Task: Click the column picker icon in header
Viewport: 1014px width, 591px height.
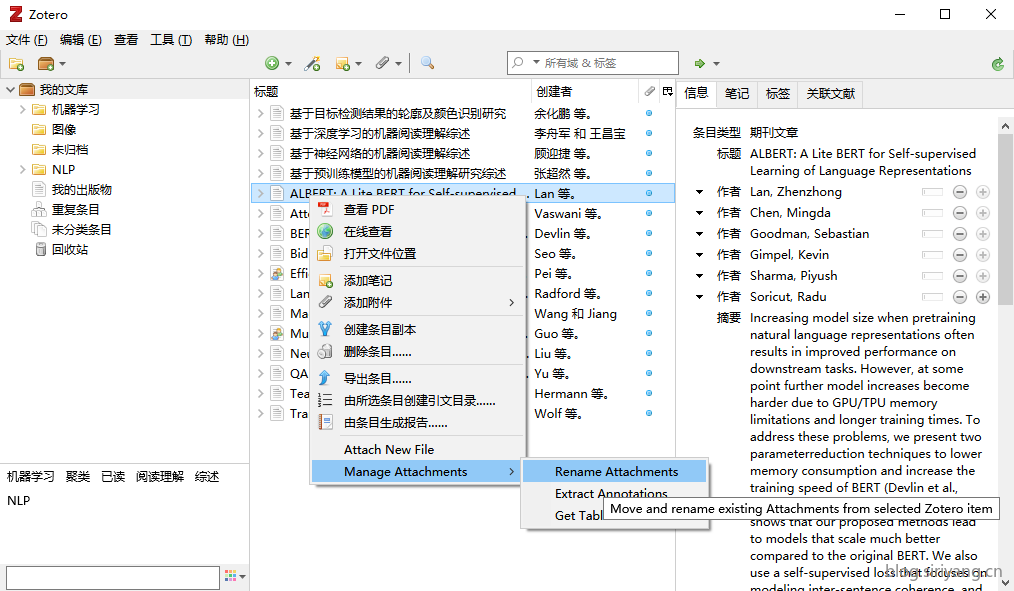Action: 667,91
